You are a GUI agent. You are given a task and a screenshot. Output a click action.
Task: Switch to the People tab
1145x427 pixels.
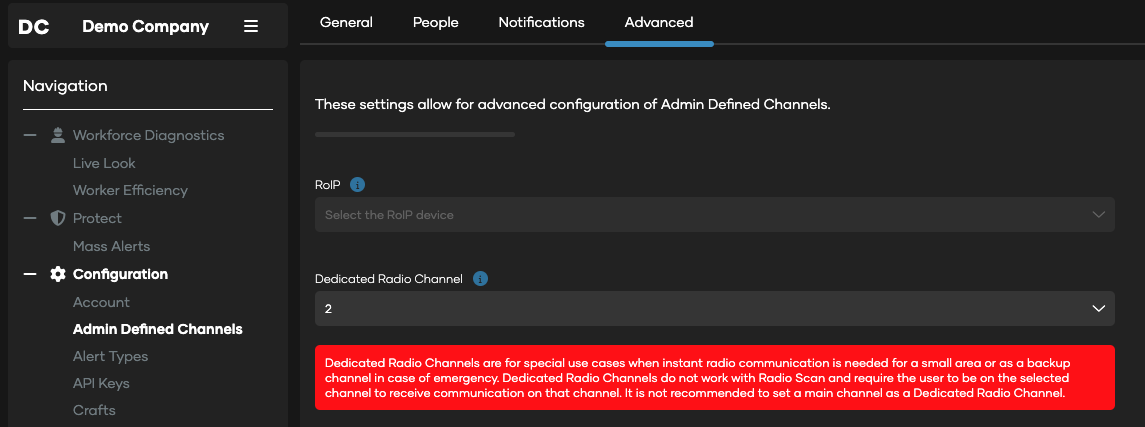coord(436,23)
